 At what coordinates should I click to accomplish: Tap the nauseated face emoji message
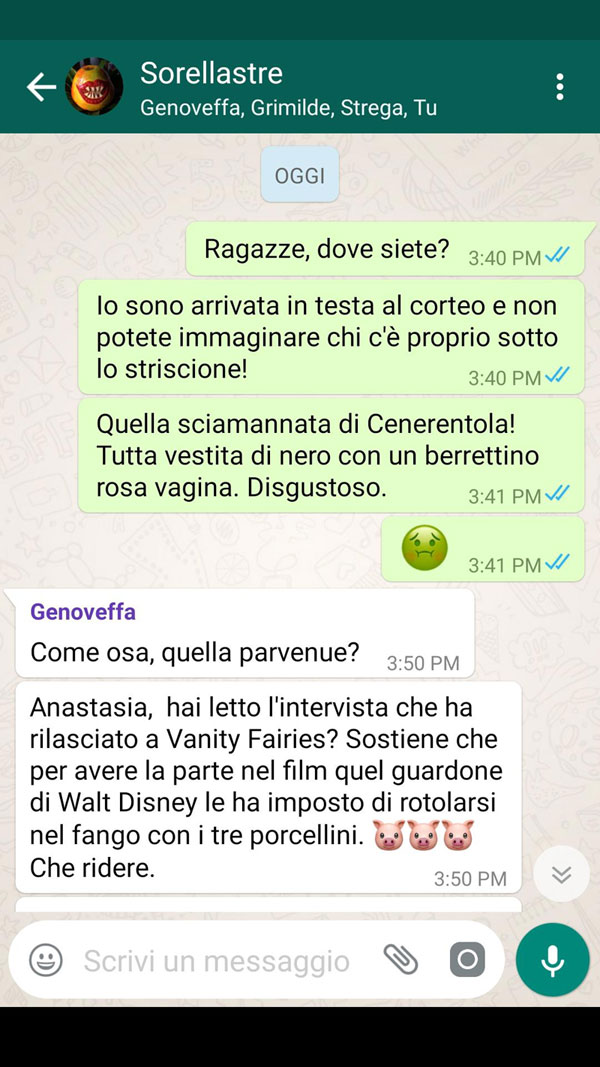[x=424, y=547]
